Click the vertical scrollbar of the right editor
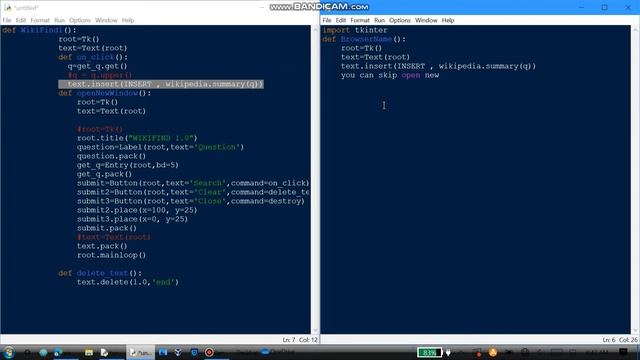This screenshot has height=360, width=640. (635, 180)
